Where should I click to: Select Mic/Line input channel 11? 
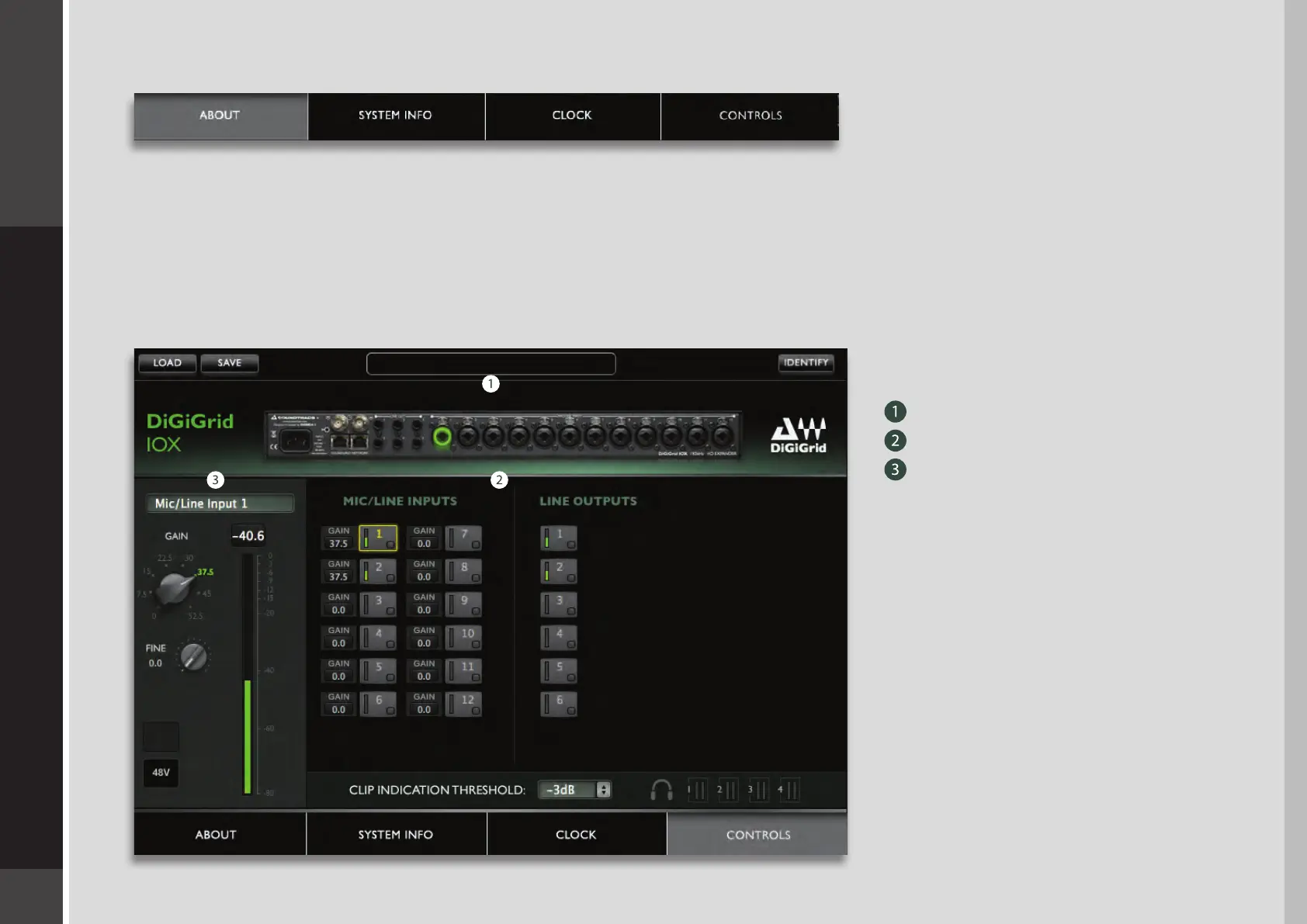pos(463,671)
